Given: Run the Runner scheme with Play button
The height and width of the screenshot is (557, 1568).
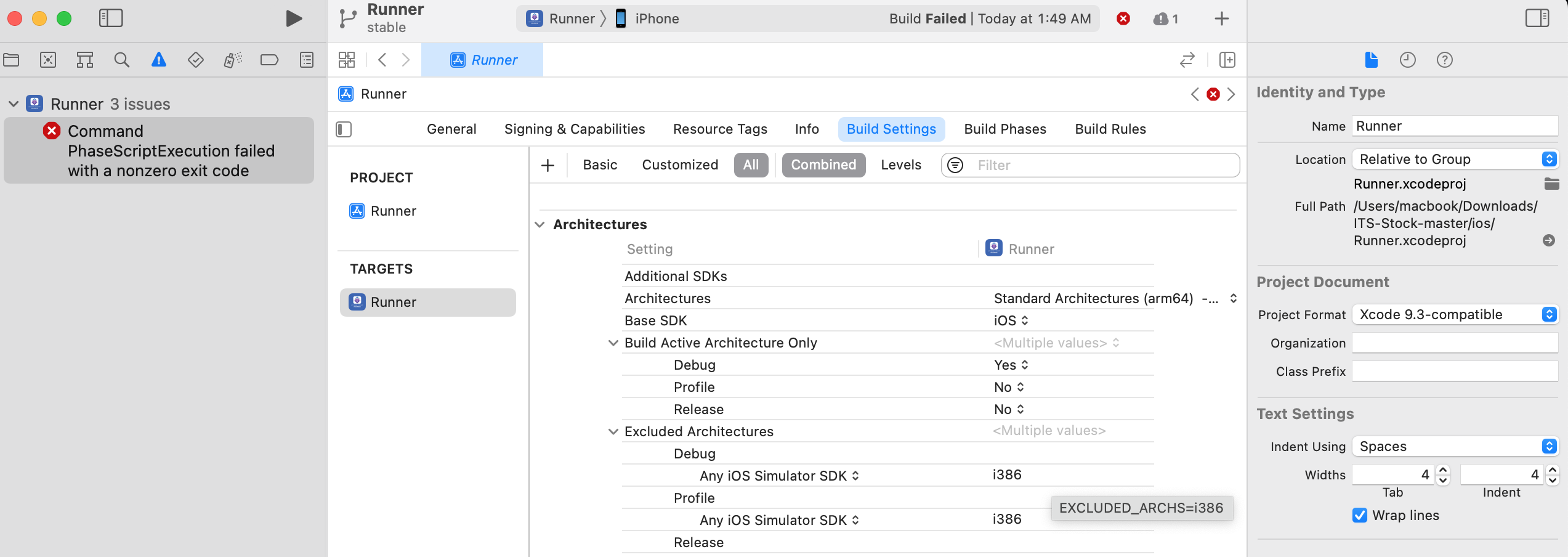Looking at the screenshot, I should pos(294,18).
